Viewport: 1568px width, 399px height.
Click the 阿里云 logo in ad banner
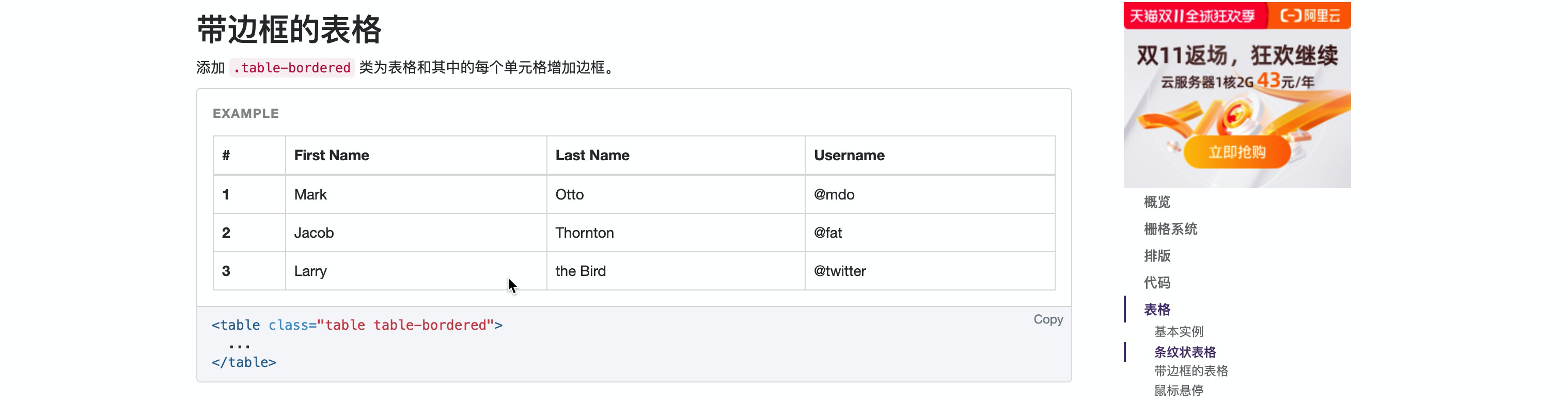[x=1310, y=16]
